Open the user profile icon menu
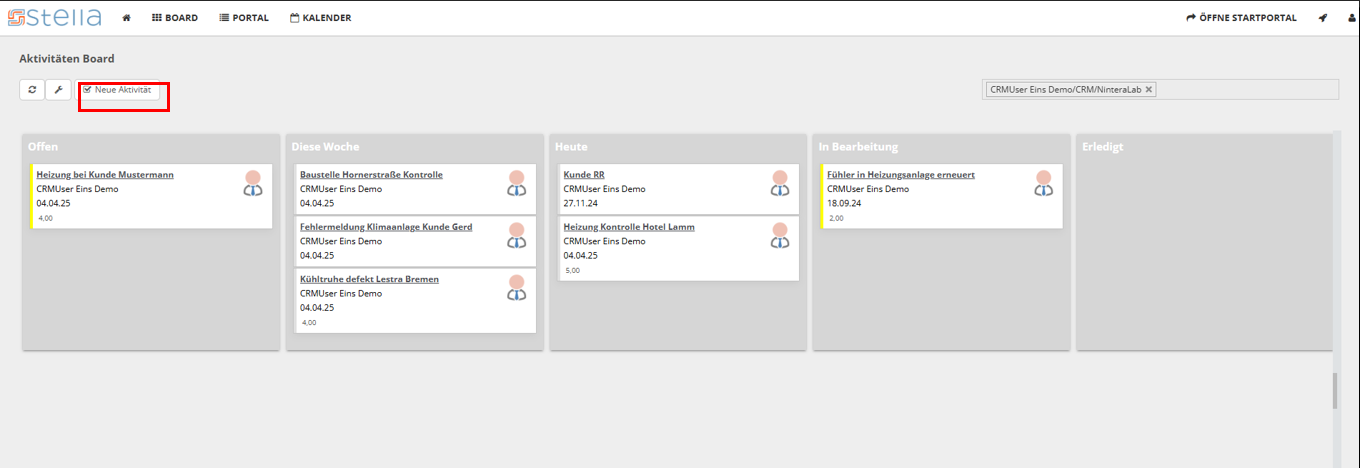The height and width of the screenshot is (468, 1360). click(1352, 18)
